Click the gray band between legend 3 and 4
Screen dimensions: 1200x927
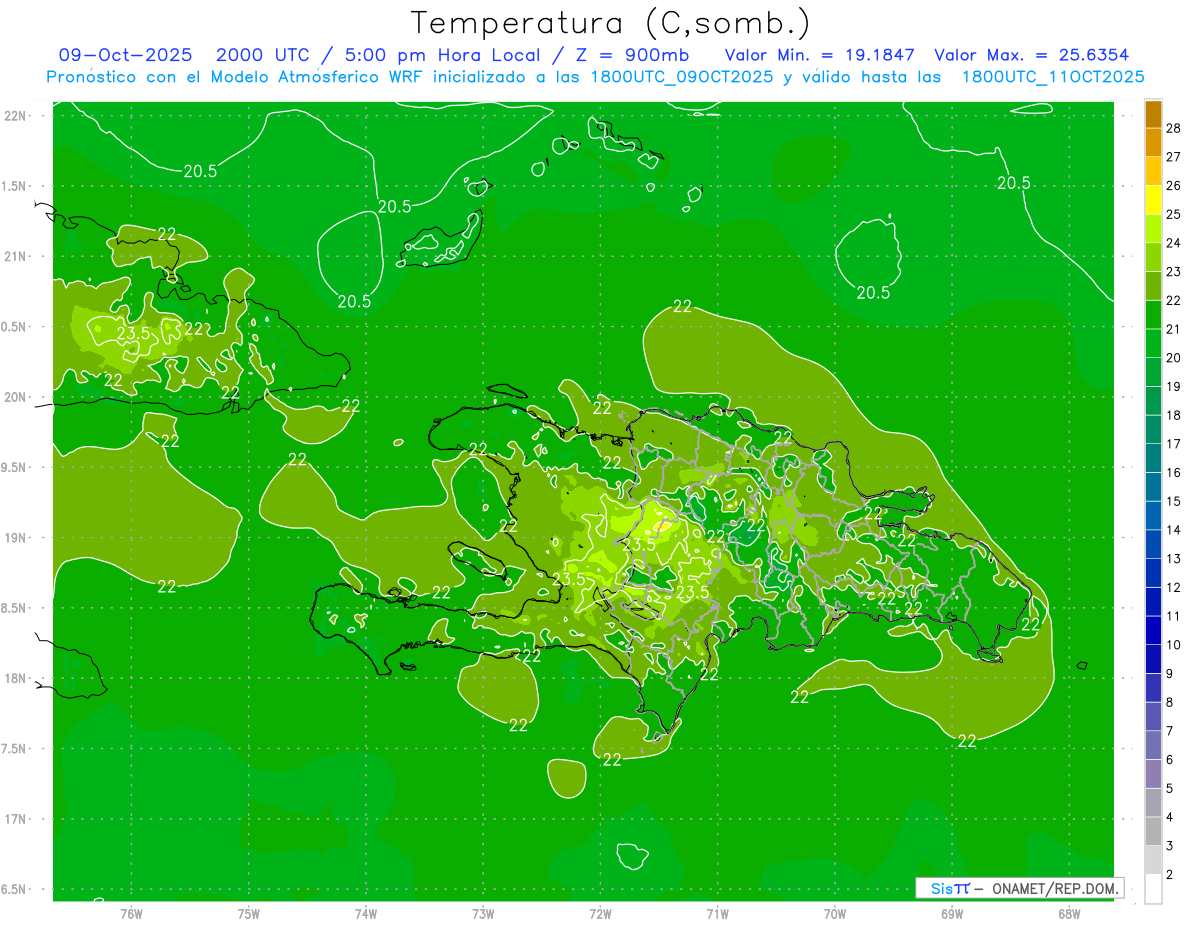coord(1153,832)
